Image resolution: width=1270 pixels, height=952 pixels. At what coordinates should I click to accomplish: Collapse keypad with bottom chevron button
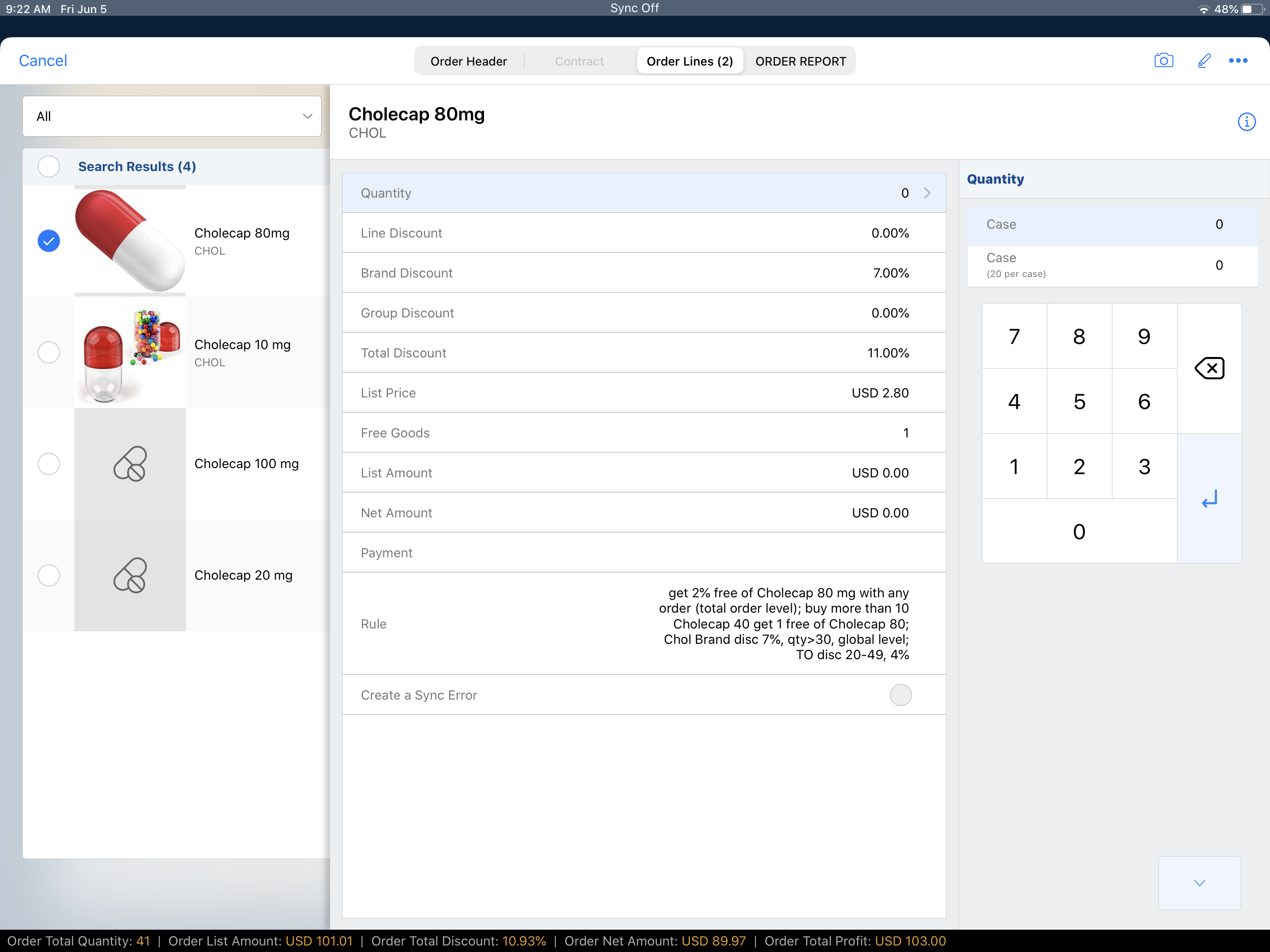1199,883
